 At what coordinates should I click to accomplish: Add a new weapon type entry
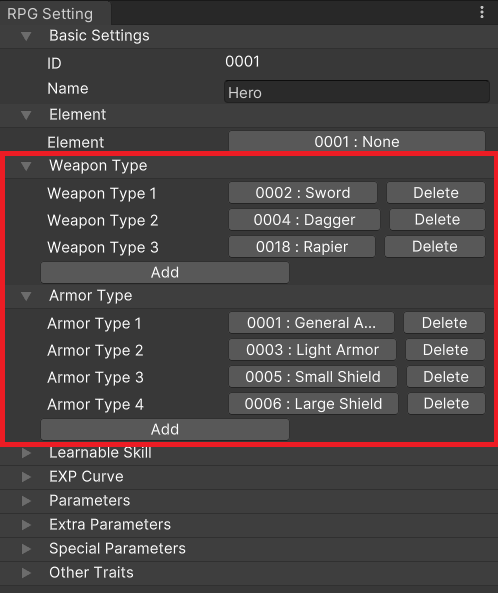tap(165, 272)
